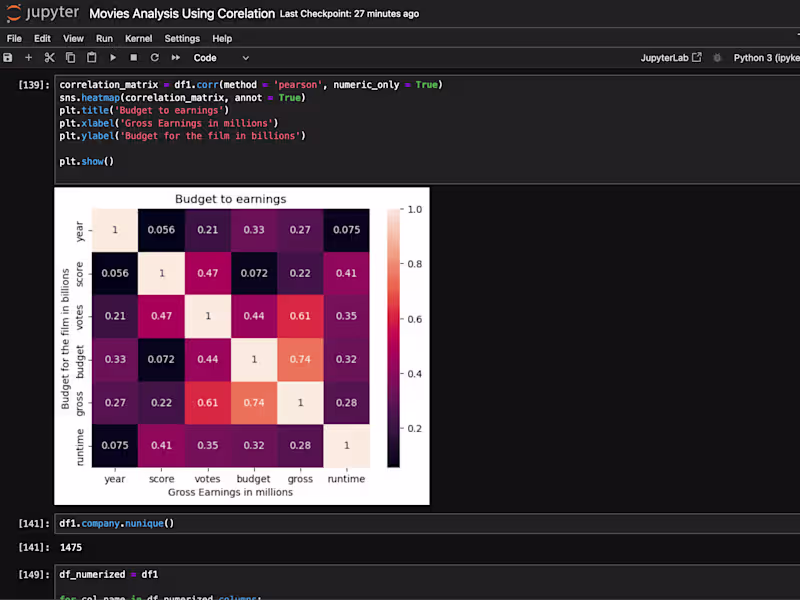This screenshot has width=800, height=600.
Task: Open the File menu
Action: click(x=14, y=38)
